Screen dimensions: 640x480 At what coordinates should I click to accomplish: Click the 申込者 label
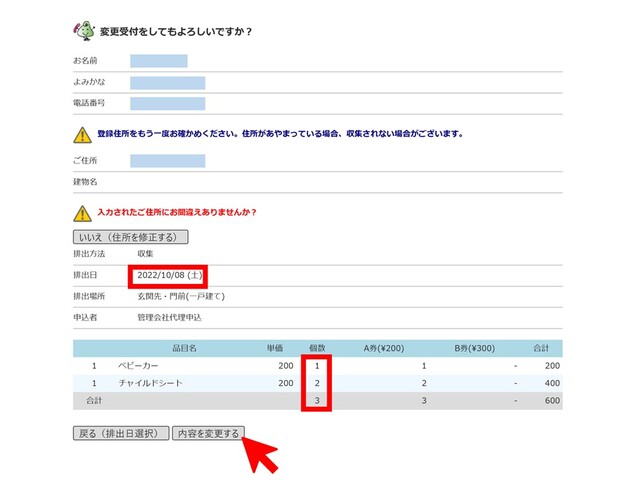(85, 318)
